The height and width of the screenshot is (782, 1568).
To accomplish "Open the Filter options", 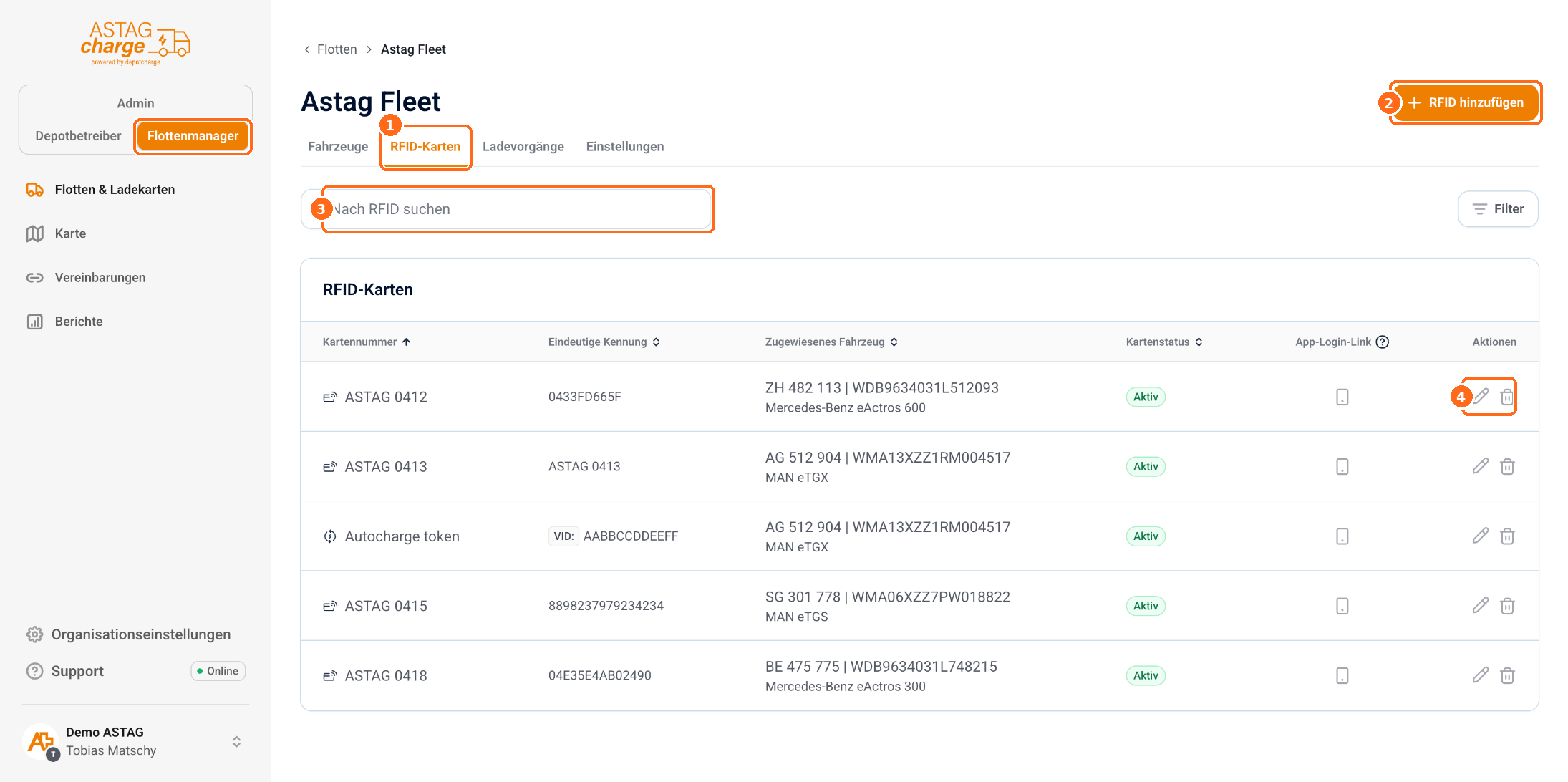I will point(1498,209).
